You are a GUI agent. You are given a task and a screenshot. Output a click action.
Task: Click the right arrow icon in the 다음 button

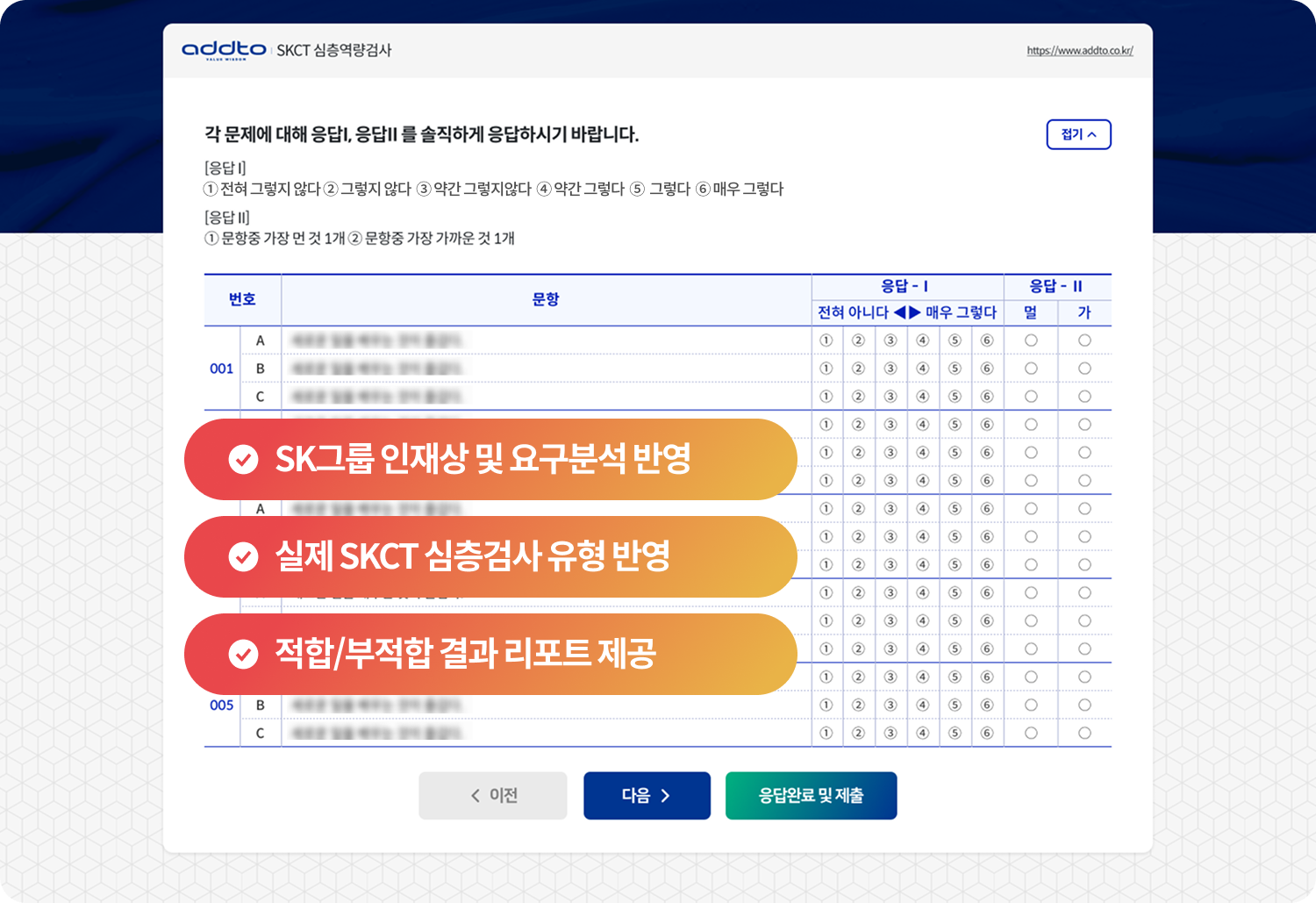coord(665,795)
